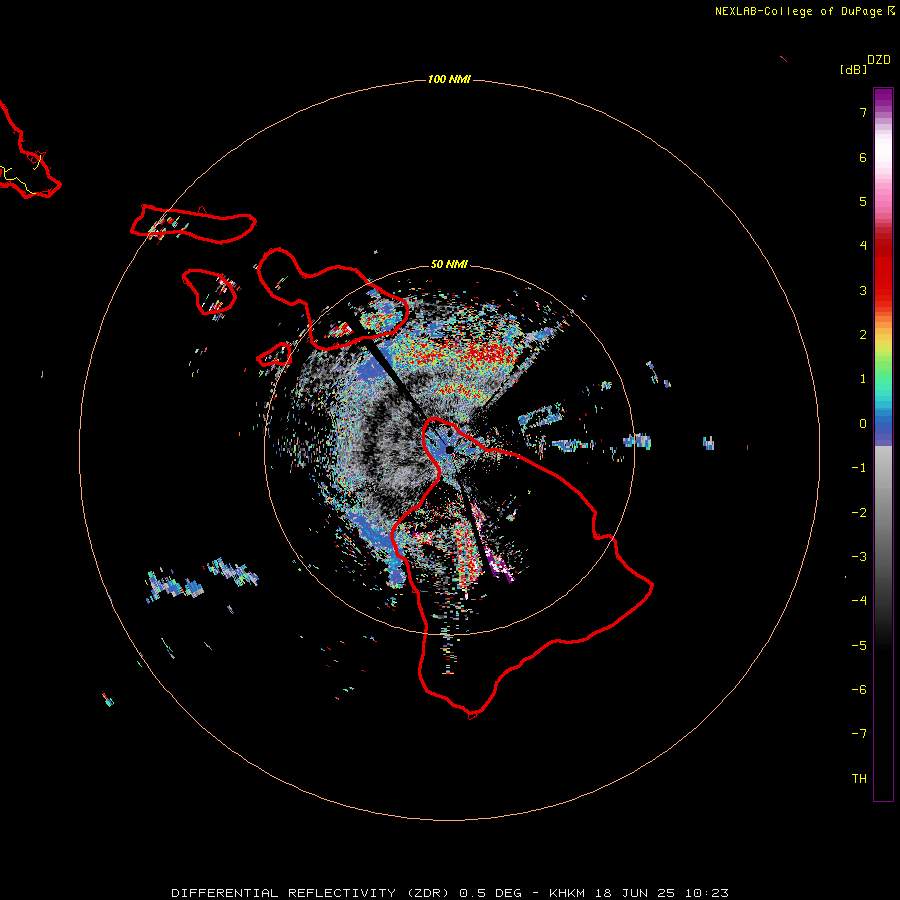Click the DZD product label above the color scale

879,60
